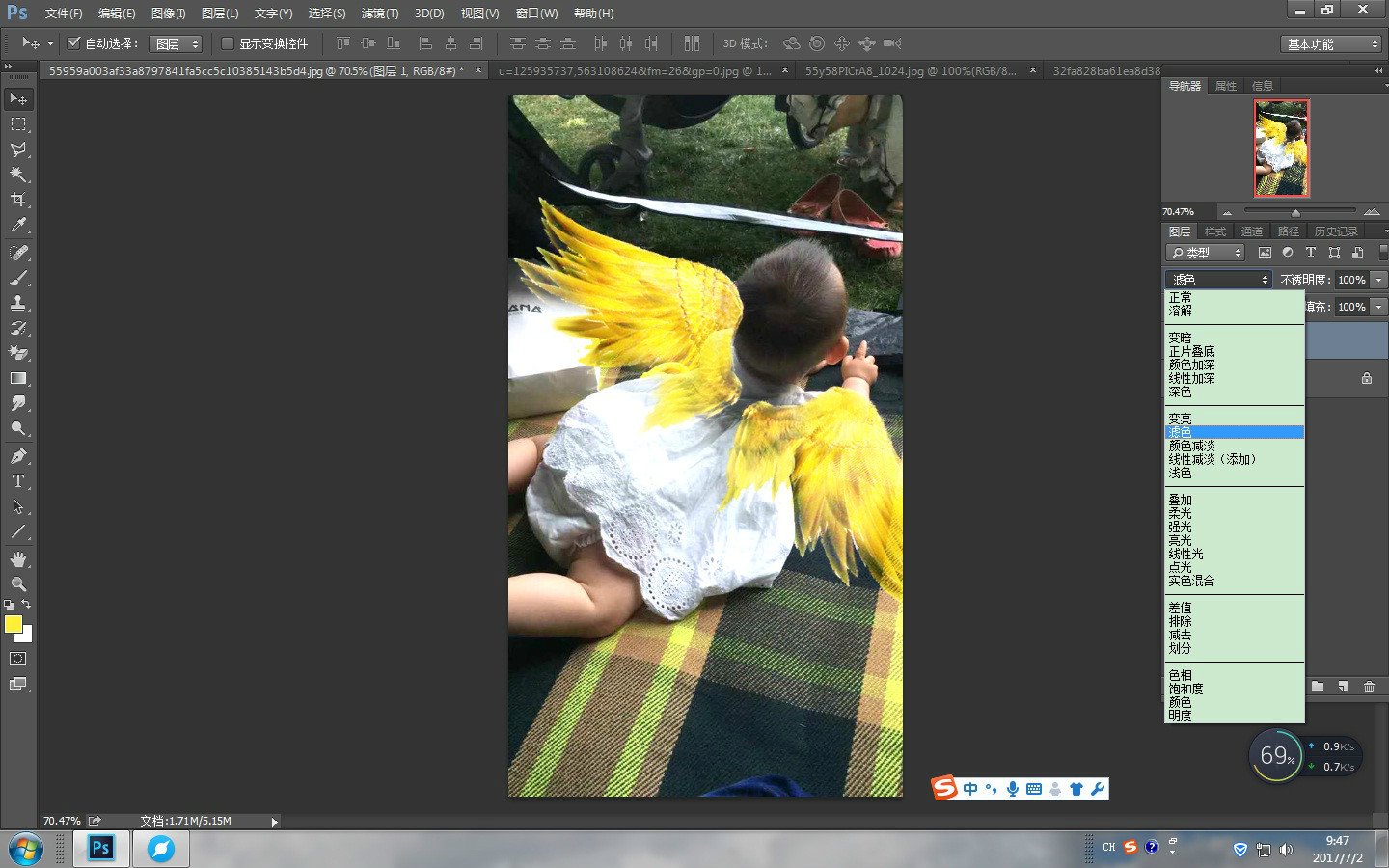Switch to the 通道 panel tab
The width and height of the screenshot is (1389, 868).
pyautogui.click(x=1251, y=231)
